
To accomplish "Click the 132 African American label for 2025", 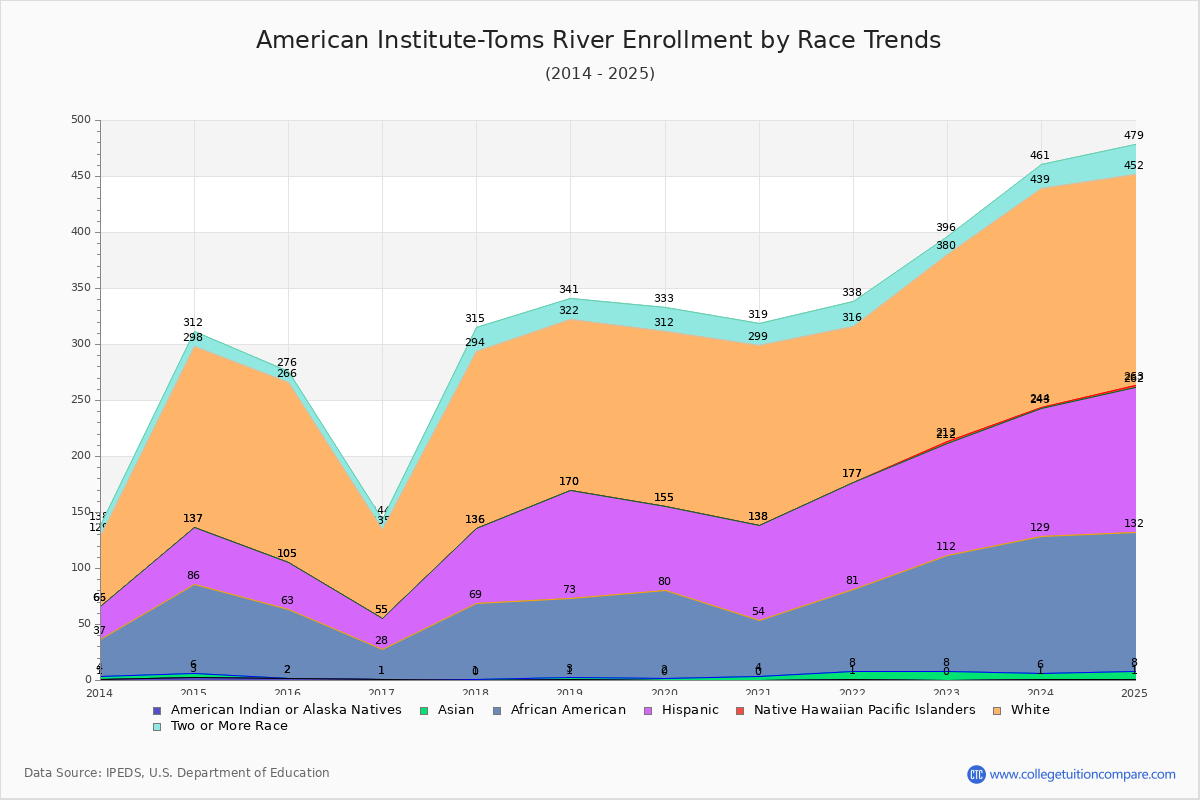I will [1133, 524].
